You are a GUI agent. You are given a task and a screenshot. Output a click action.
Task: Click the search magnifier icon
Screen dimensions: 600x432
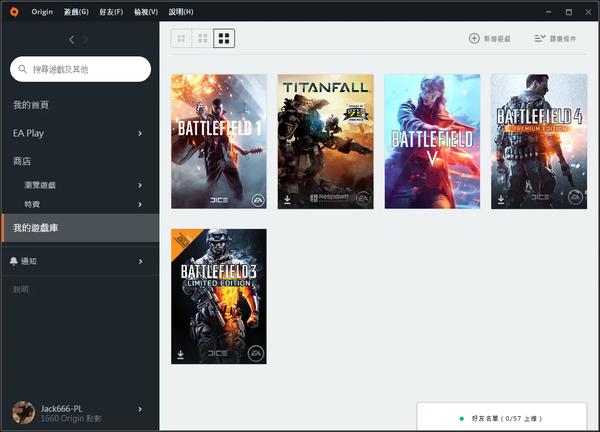click(23, 69)
